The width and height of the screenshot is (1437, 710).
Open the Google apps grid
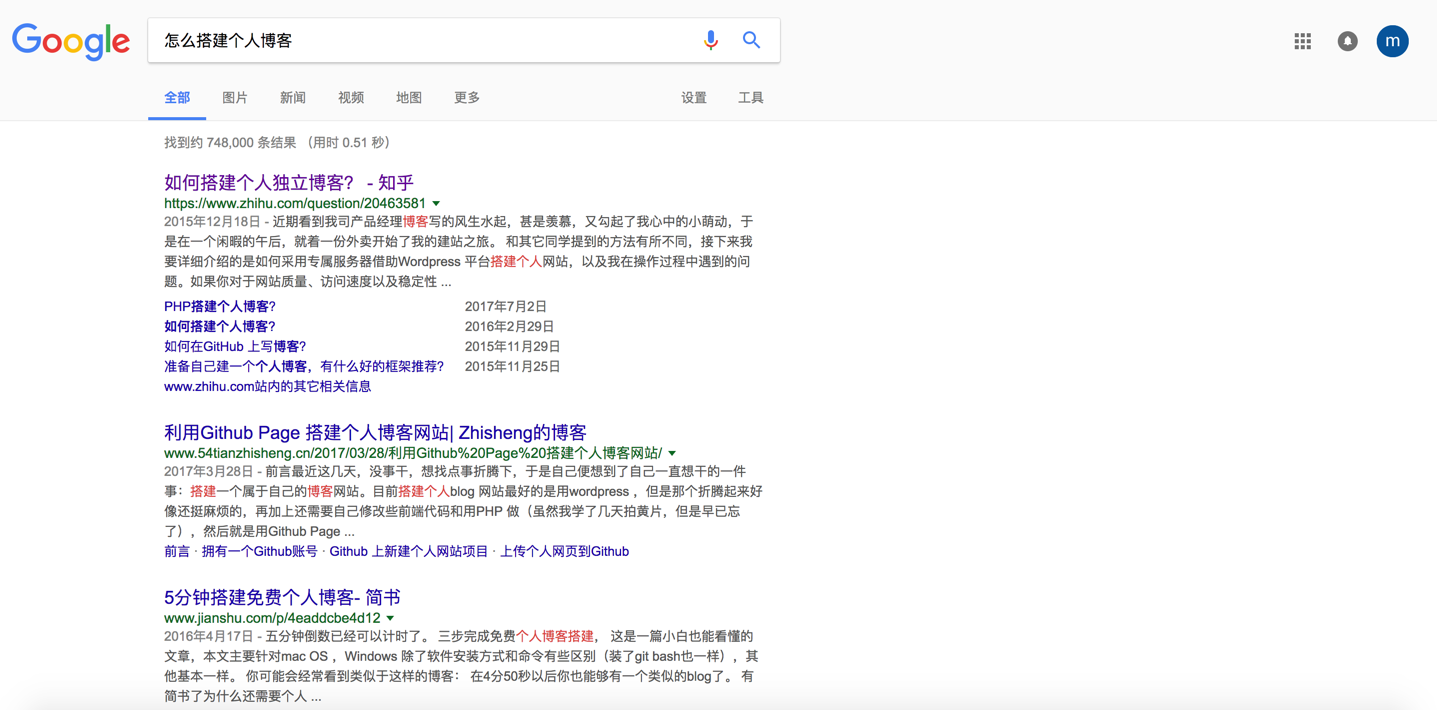click(x=1302, y=41)
